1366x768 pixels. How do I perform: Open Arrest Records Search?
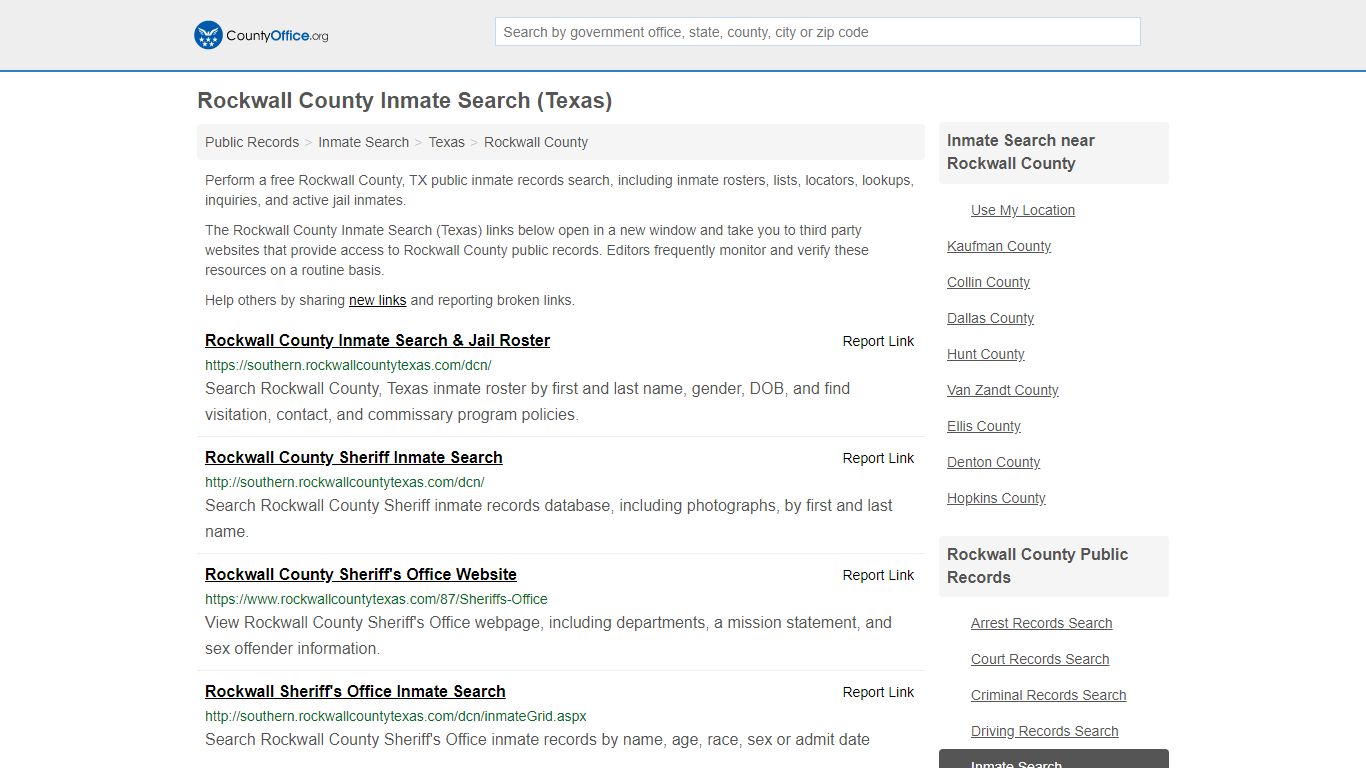point(1042,623)
